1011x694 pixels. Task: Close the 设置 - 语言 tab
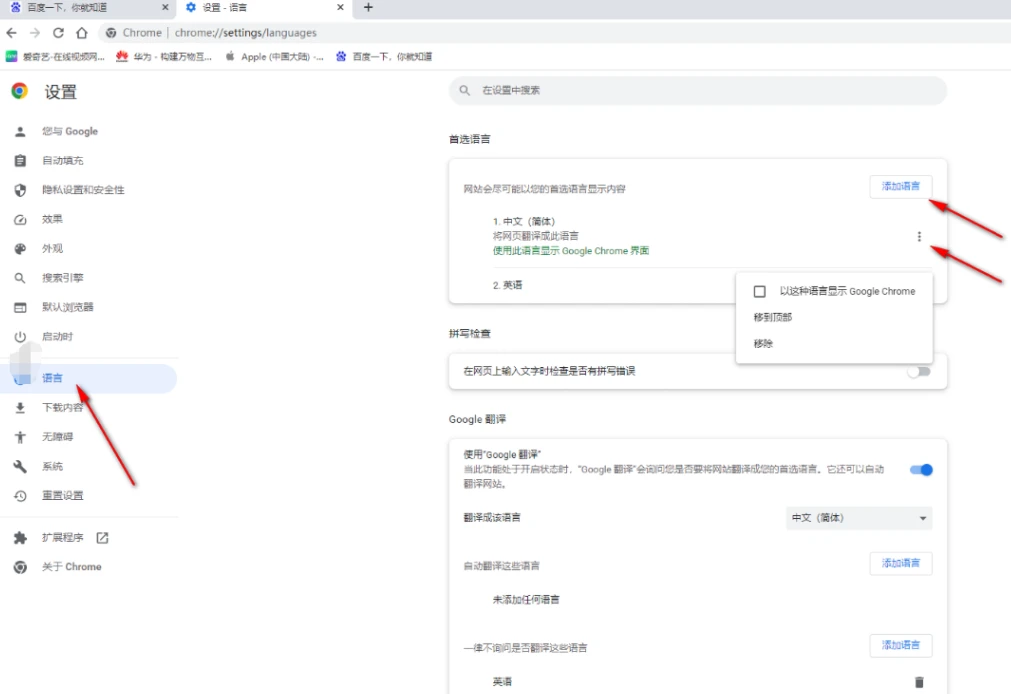click(x=340, y=8)
